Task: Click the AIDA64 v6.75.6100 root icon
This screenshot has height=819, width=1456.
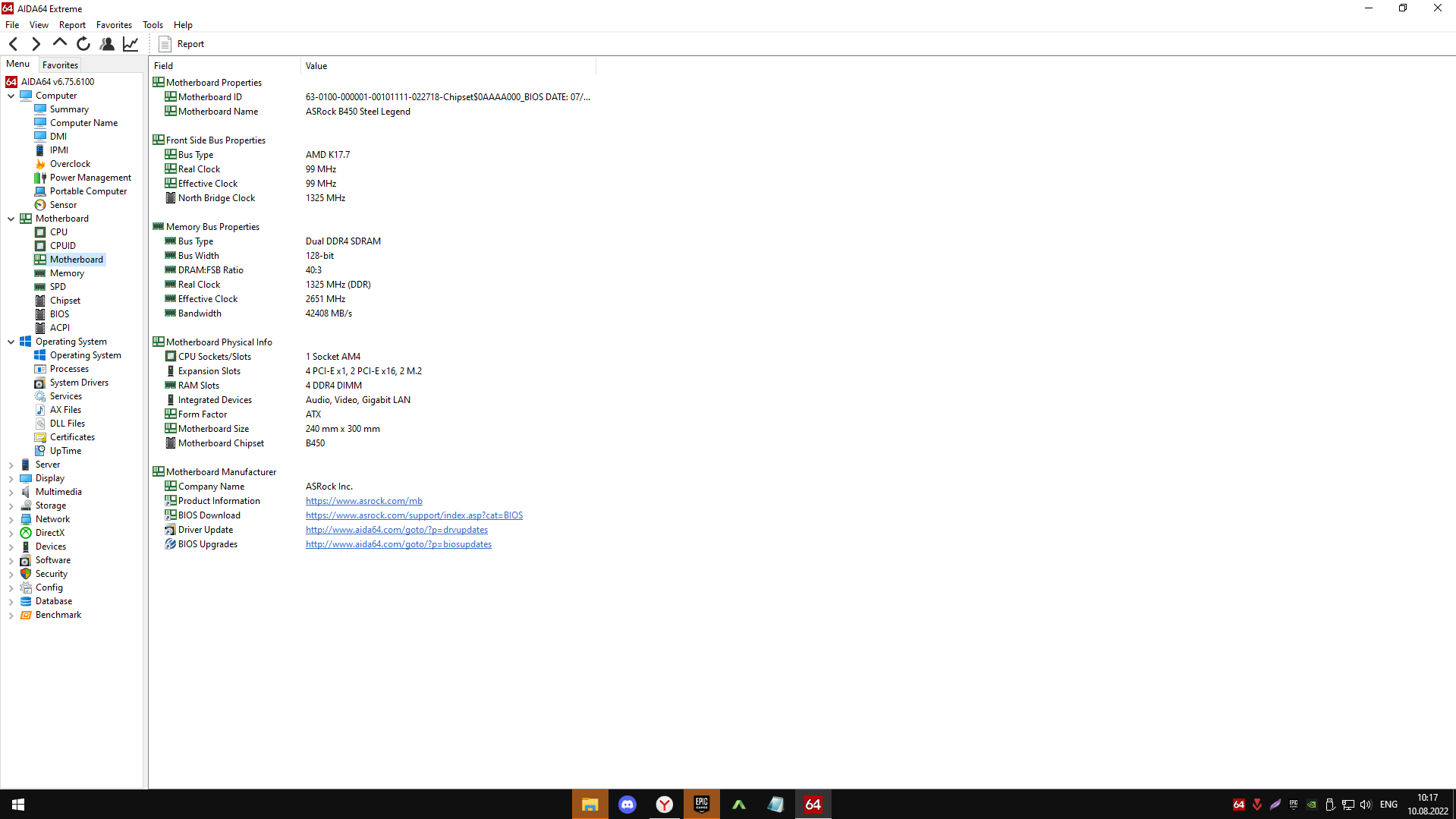Action: (11, 82)
